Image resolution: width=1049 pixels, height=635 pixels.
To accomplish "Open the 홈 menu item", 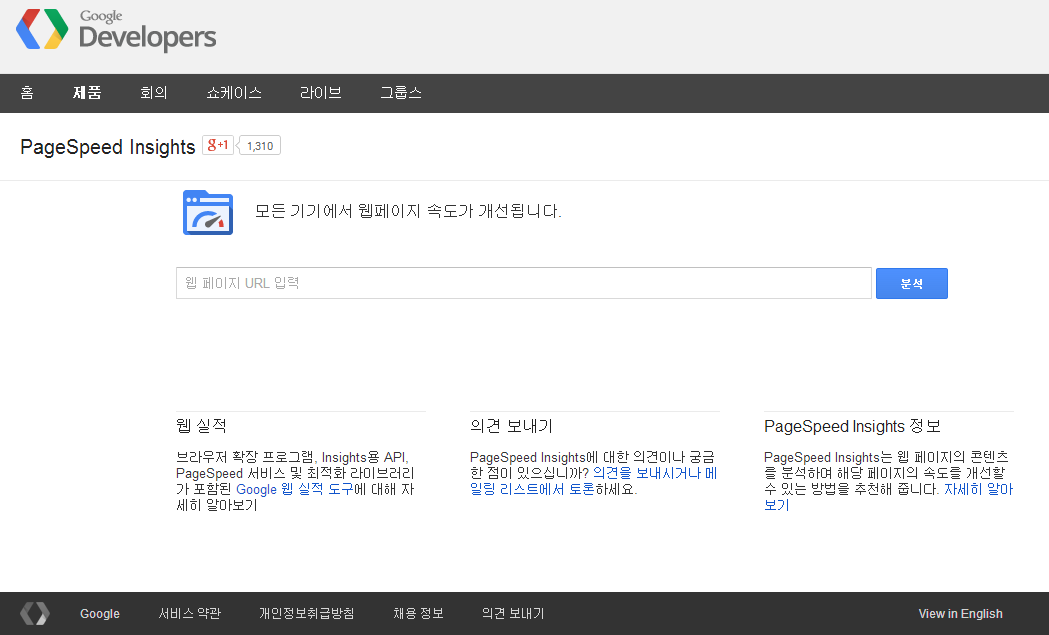I will coord(27,93).
